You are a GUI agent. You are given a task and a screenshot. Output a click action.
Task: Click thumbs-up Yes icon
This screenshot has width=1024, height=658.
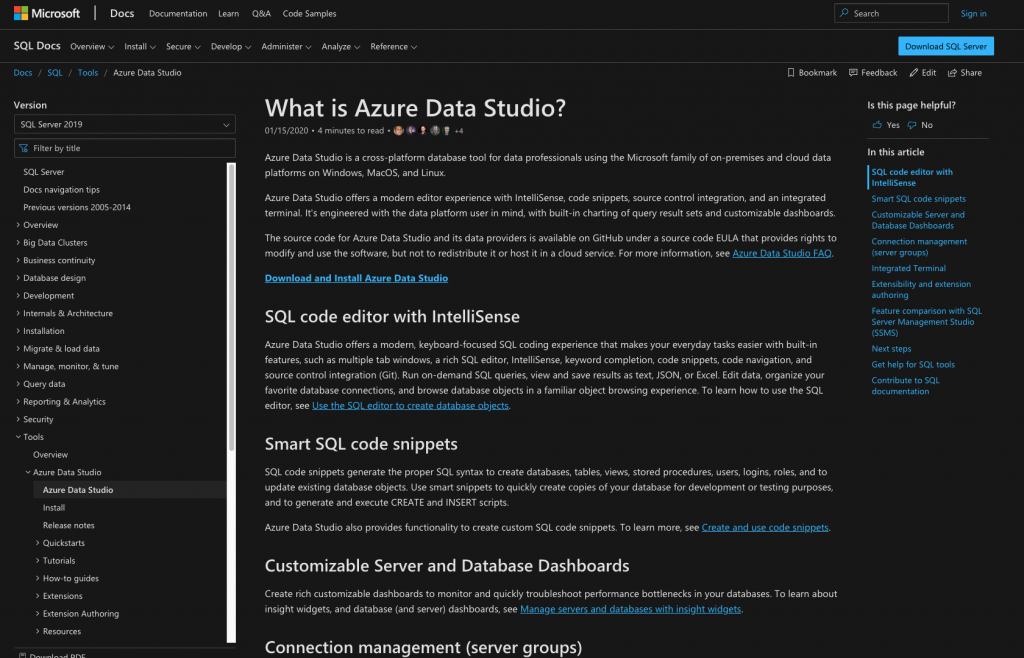pyautogui.click(x=877, y=125)
